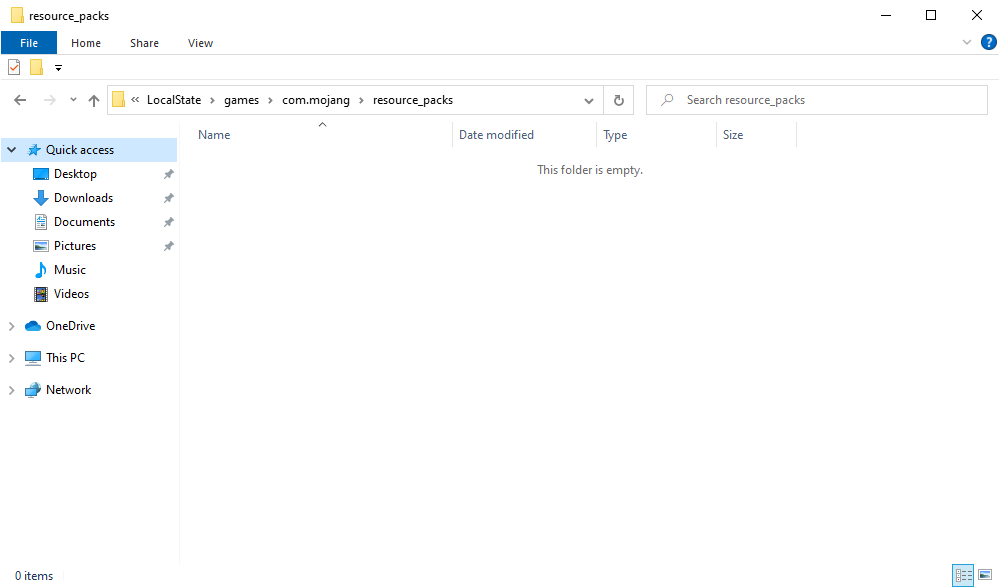The image size is (999, 587).
Task: Select OneDrive in navigation pane
Action: (x=70, y=326)
